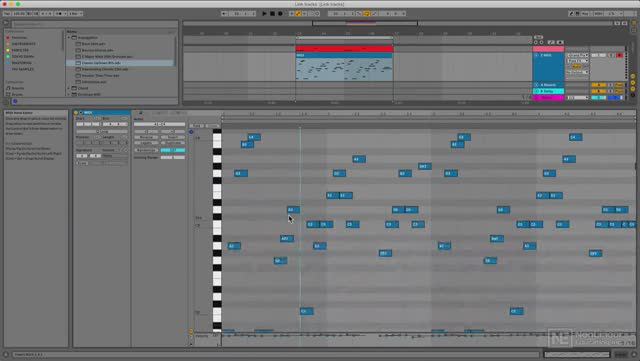Expand the Chord folder

pyautogui.click(x=69, y=88)
